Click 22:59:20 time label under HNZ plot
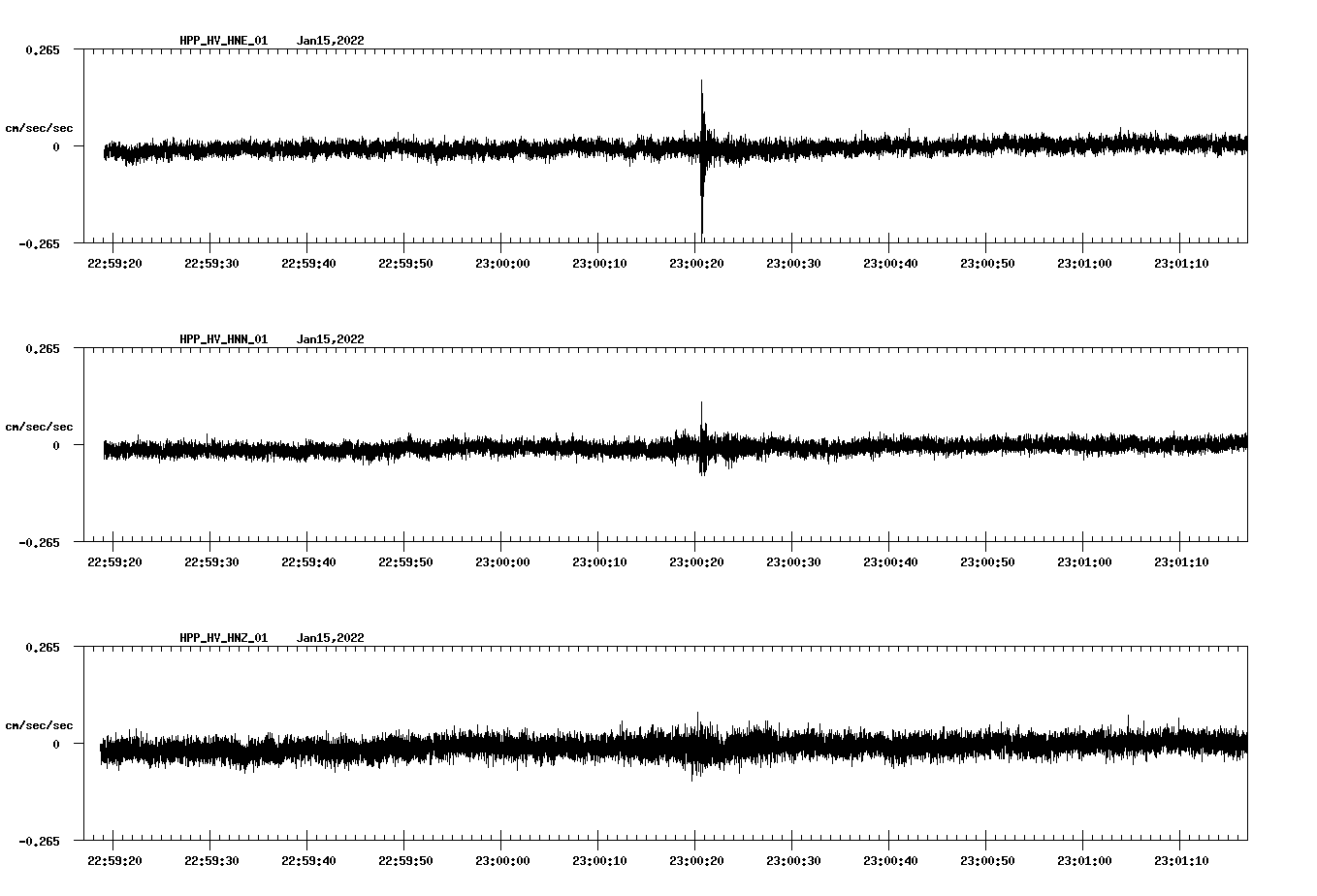Screen dimensions: 1317x896 pyautogui.click(x=114, y=861)
